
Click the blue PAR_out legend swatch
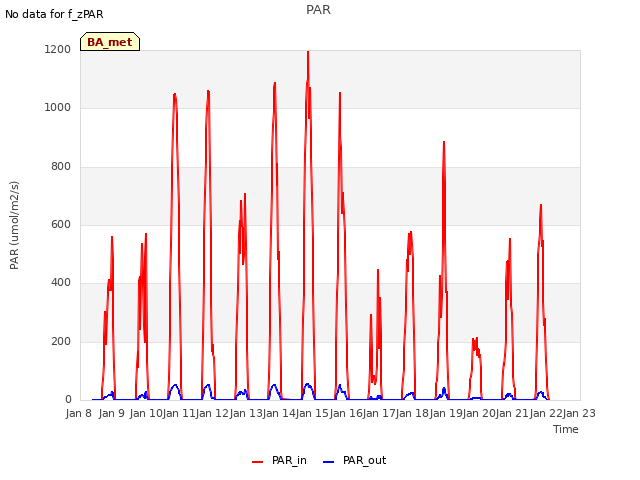click(329, 462)
